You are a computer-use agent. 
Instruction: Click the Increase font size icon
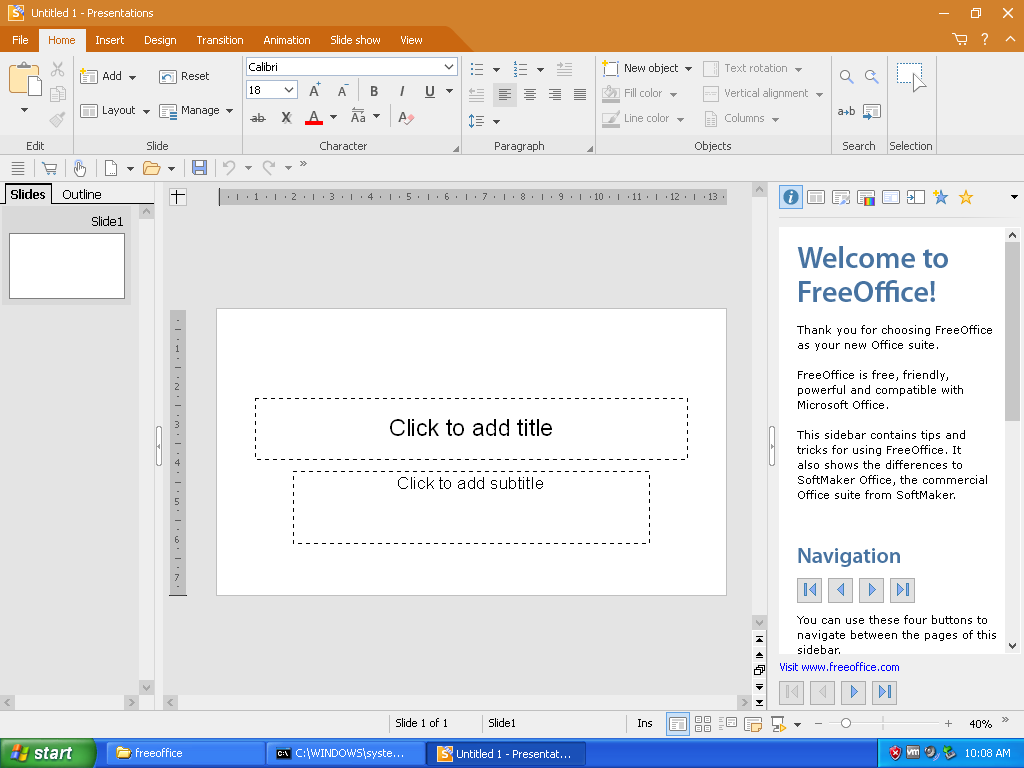[x=315, y=91]
